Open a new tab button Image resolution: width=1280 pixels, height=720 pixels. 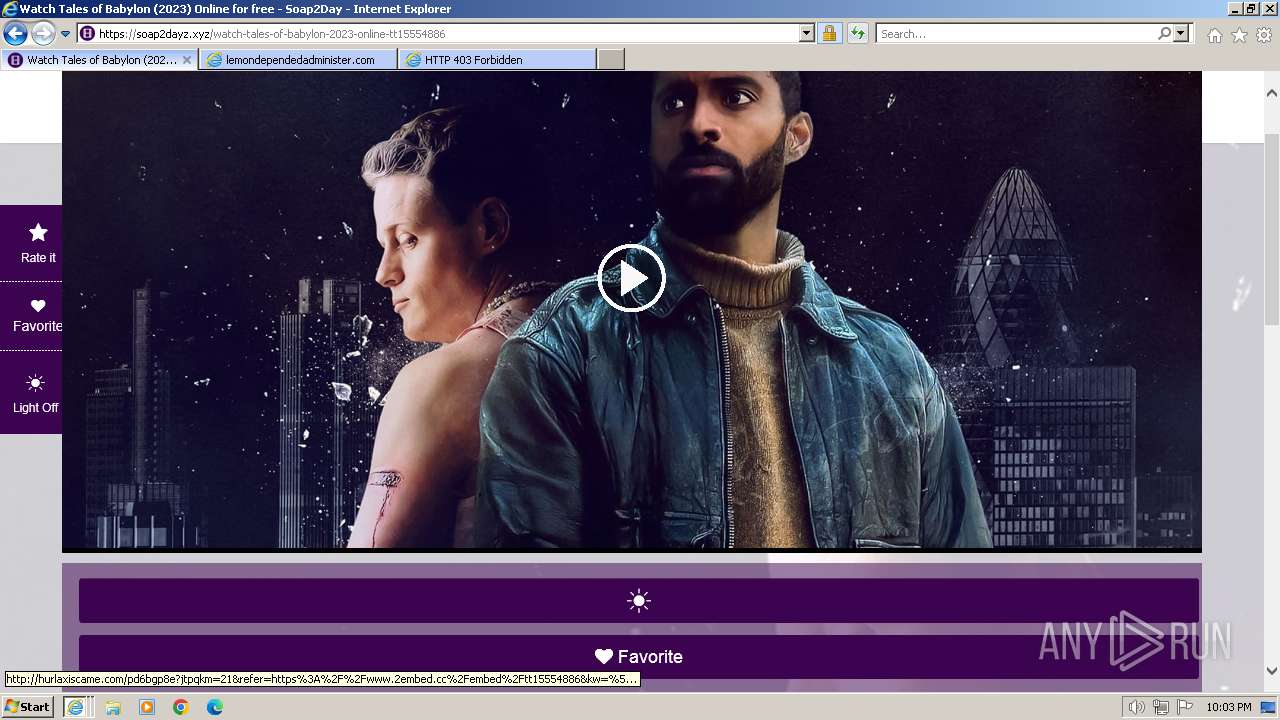[x=611, y=60]
